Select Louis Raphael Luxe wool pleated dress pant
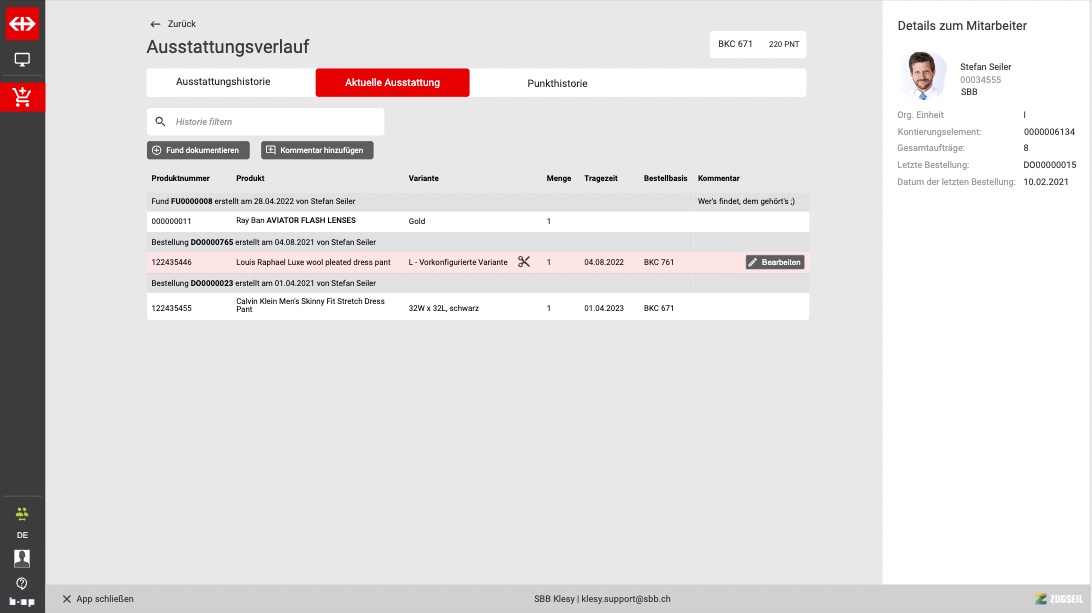This screenshot has height=613, width=1092. [313, 263]
